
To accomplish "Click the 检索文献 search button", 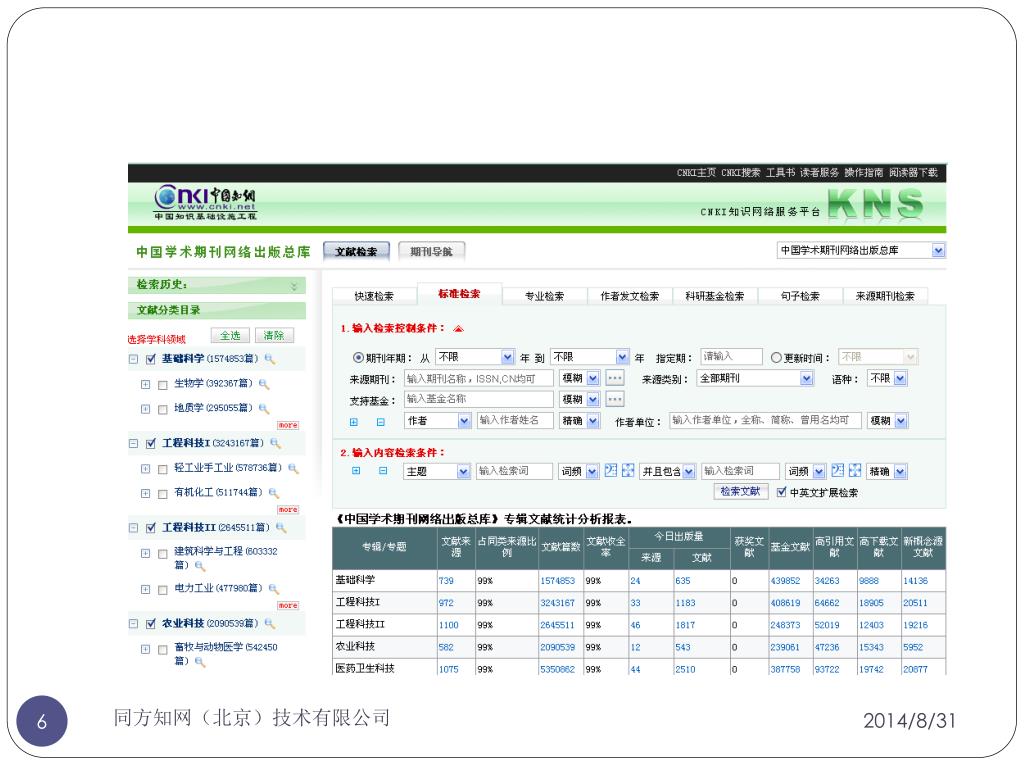I will pos(740,492).
